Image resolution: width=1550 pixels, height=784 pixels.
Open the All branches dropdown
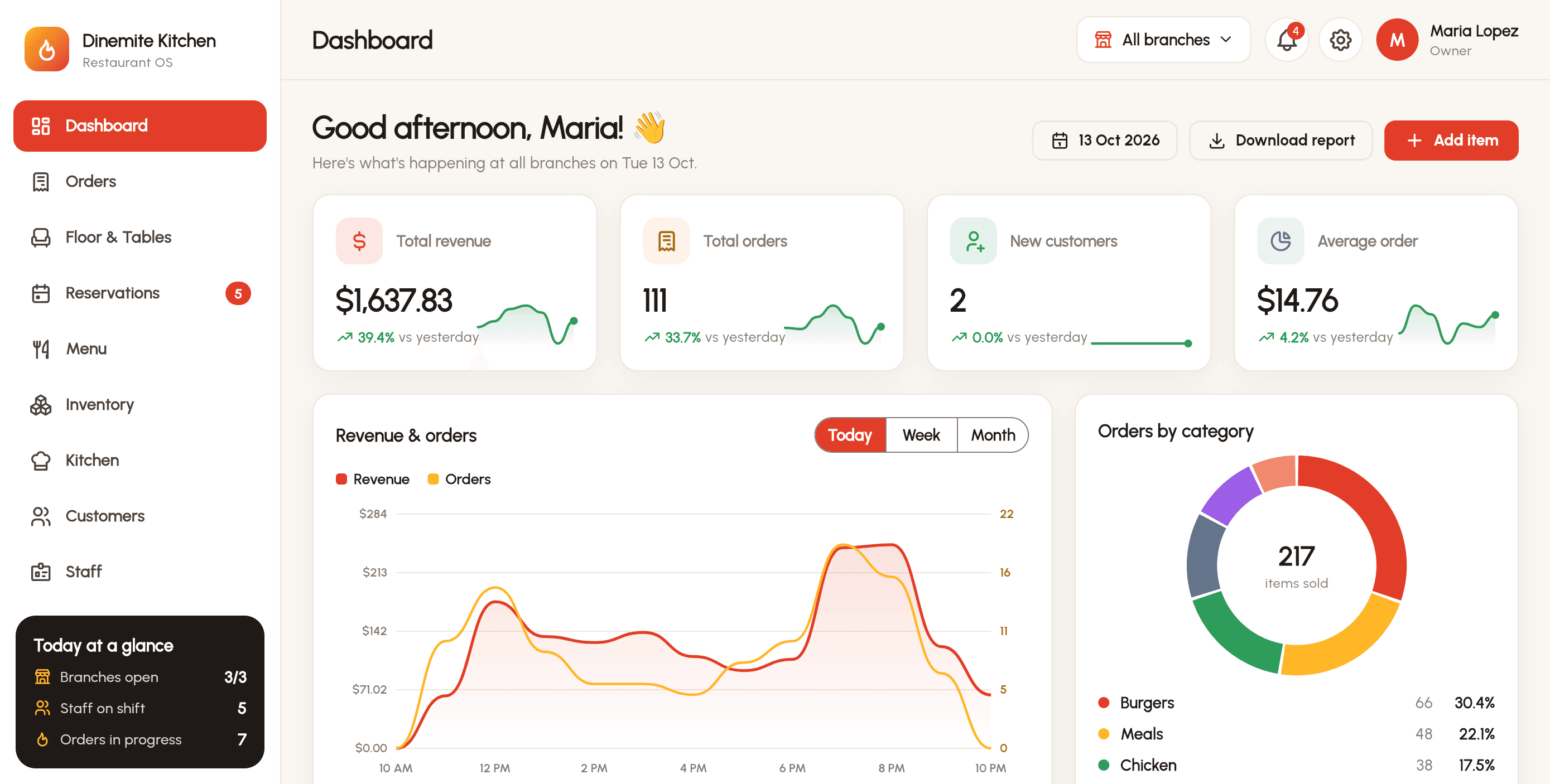click(1163, 40)
